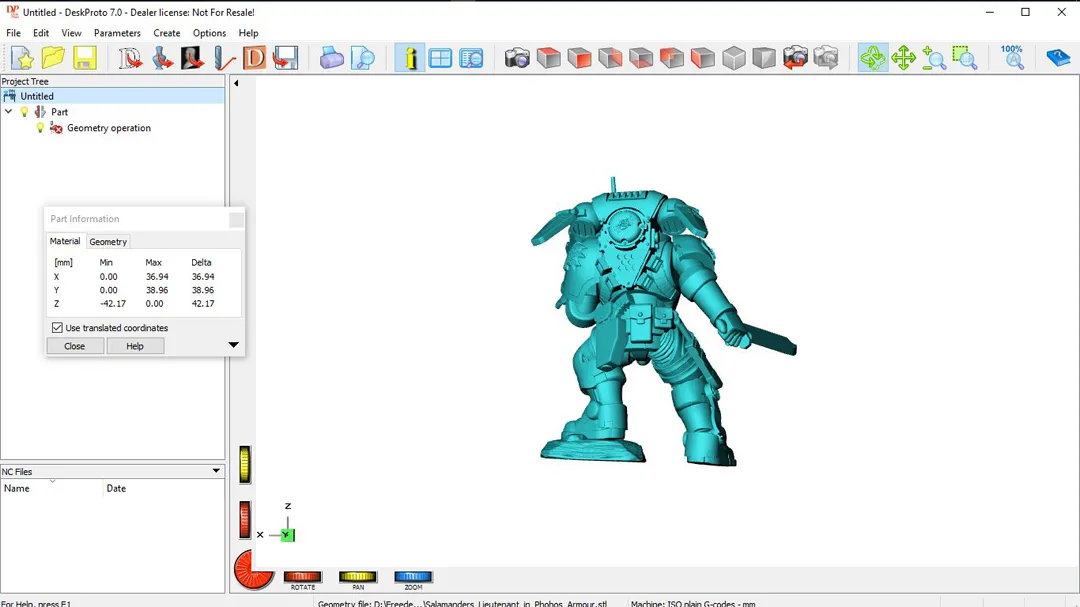Click the Y Delta value "38.96"
The width and height of the screenshot is (1080, 607).
[202, 290]
